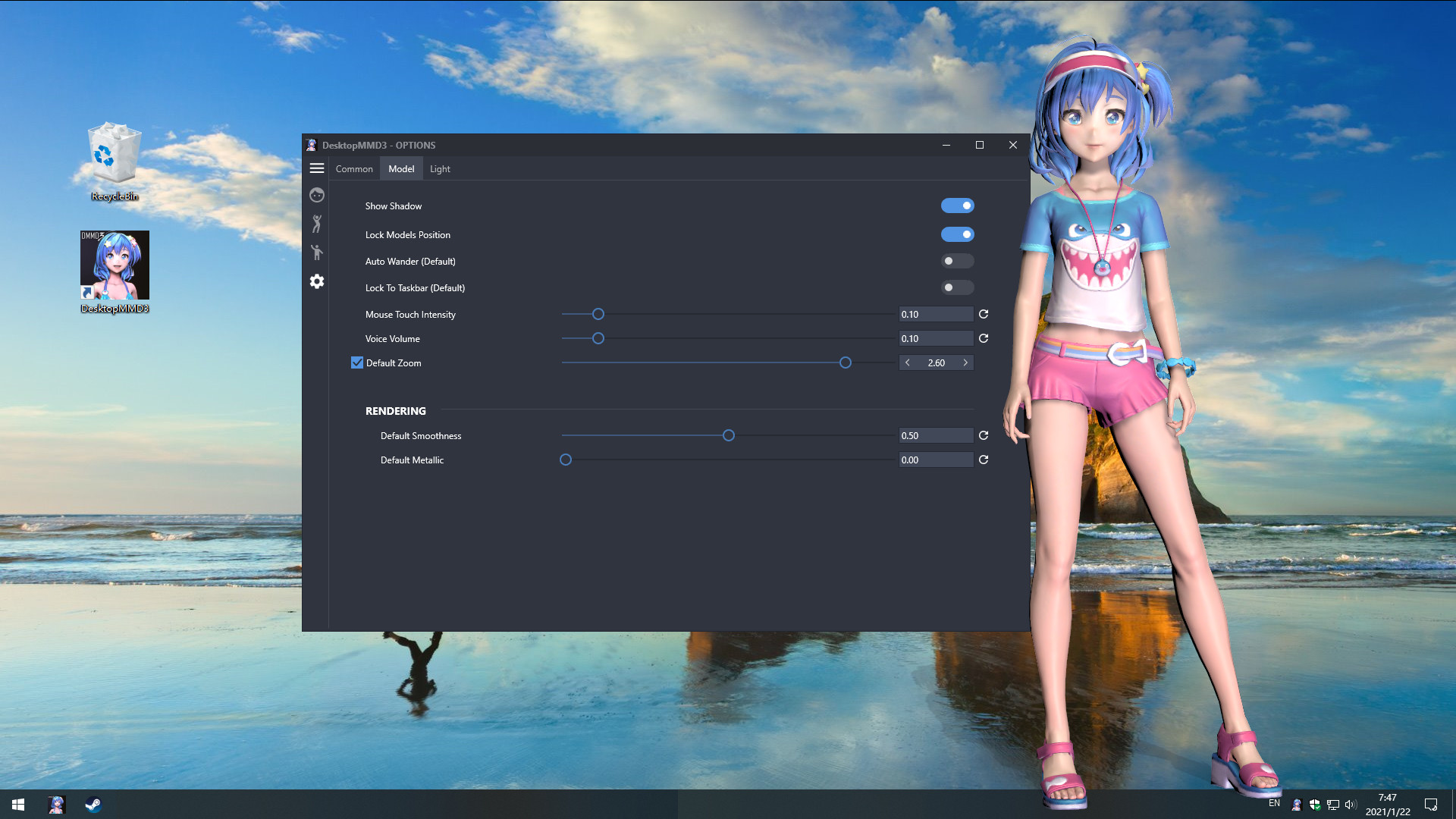Reset Default Smoothness value
This screenshot has height=819, width=1456.
984,435
